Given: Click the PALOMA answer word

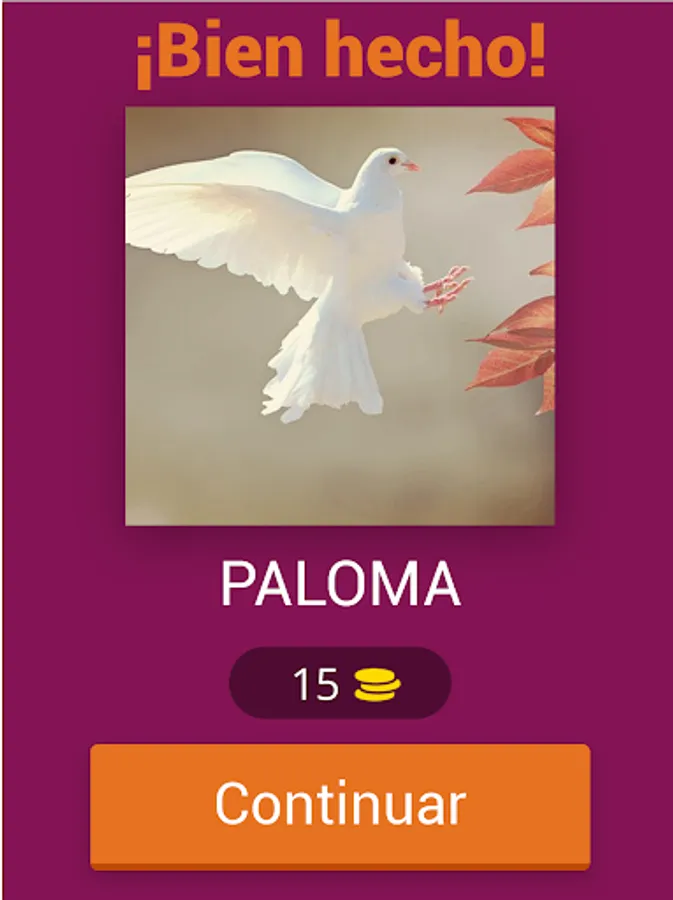Looking at the screenshot, I should tap(340, 585).
